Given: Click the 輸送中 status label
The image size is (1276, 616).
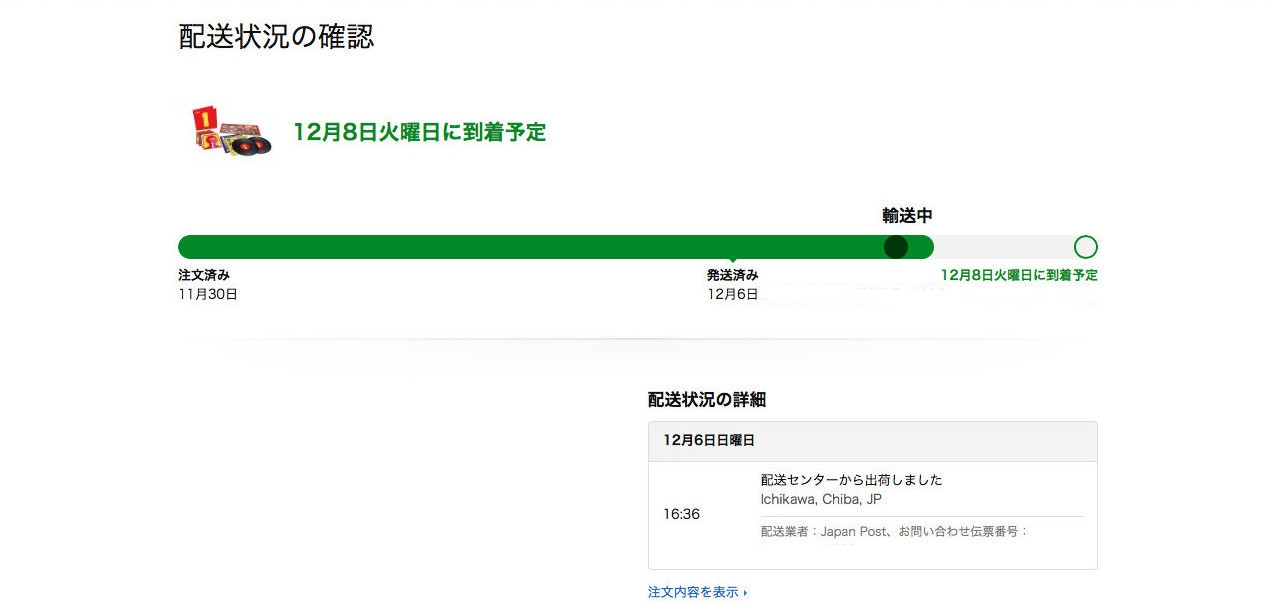Looking at the screenshot, I should click(x=907, y=215).
